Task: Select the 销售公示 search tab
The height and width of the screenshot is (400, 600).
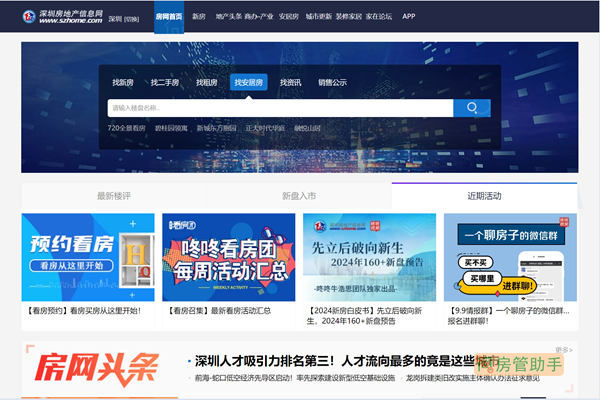Action: click(x=333, y=82)
